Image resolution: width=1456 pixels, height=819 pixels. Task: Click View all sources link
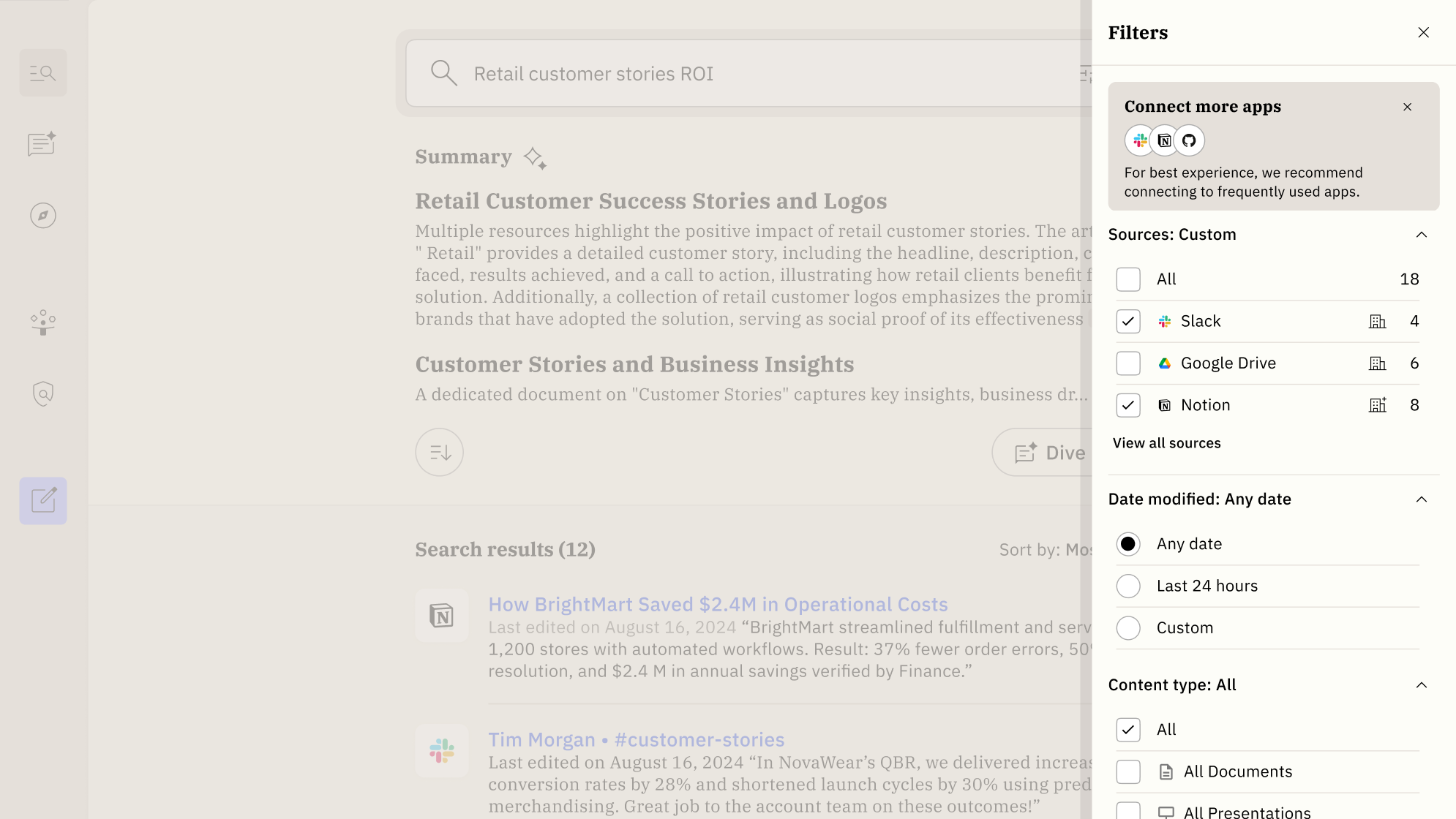pyautogui.click(x=1166, y=443)
